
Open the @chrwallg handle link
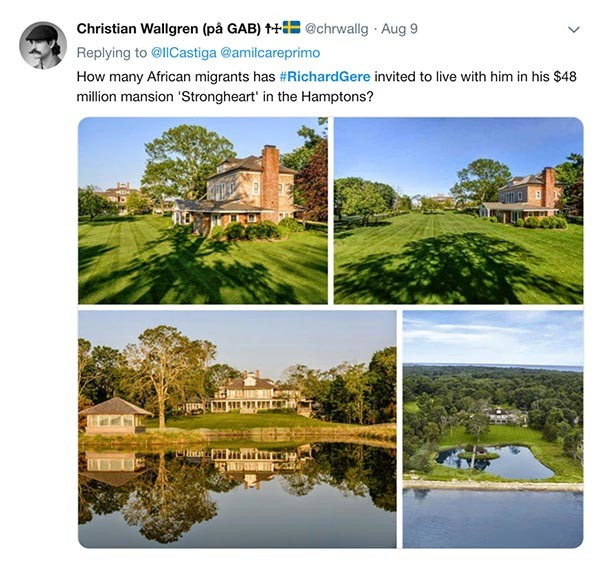pyautogui.click(x=336, y=29)
